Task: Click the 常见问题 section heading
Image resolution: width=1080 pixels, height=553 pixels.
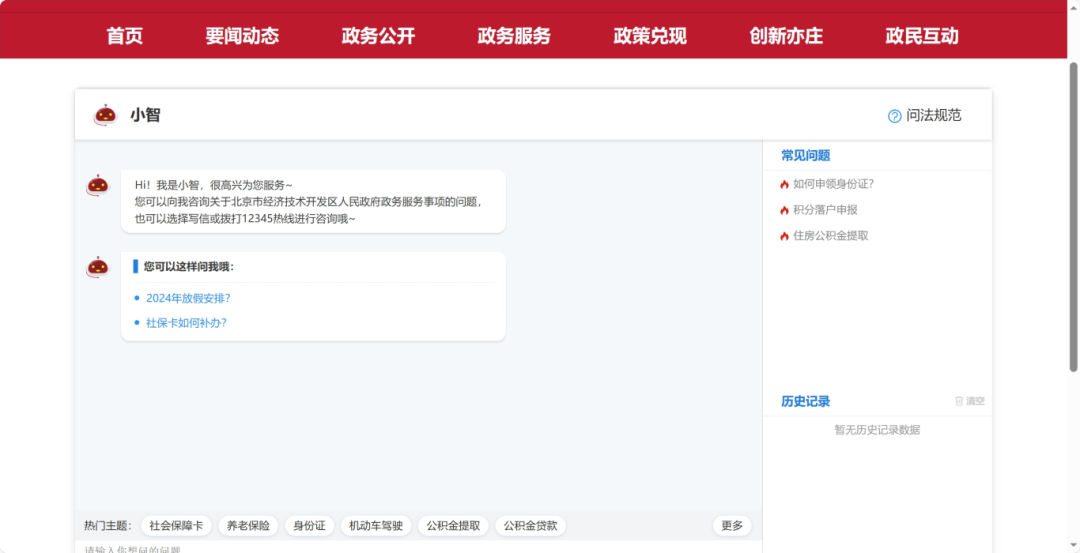Action: [x=805, y=156]
